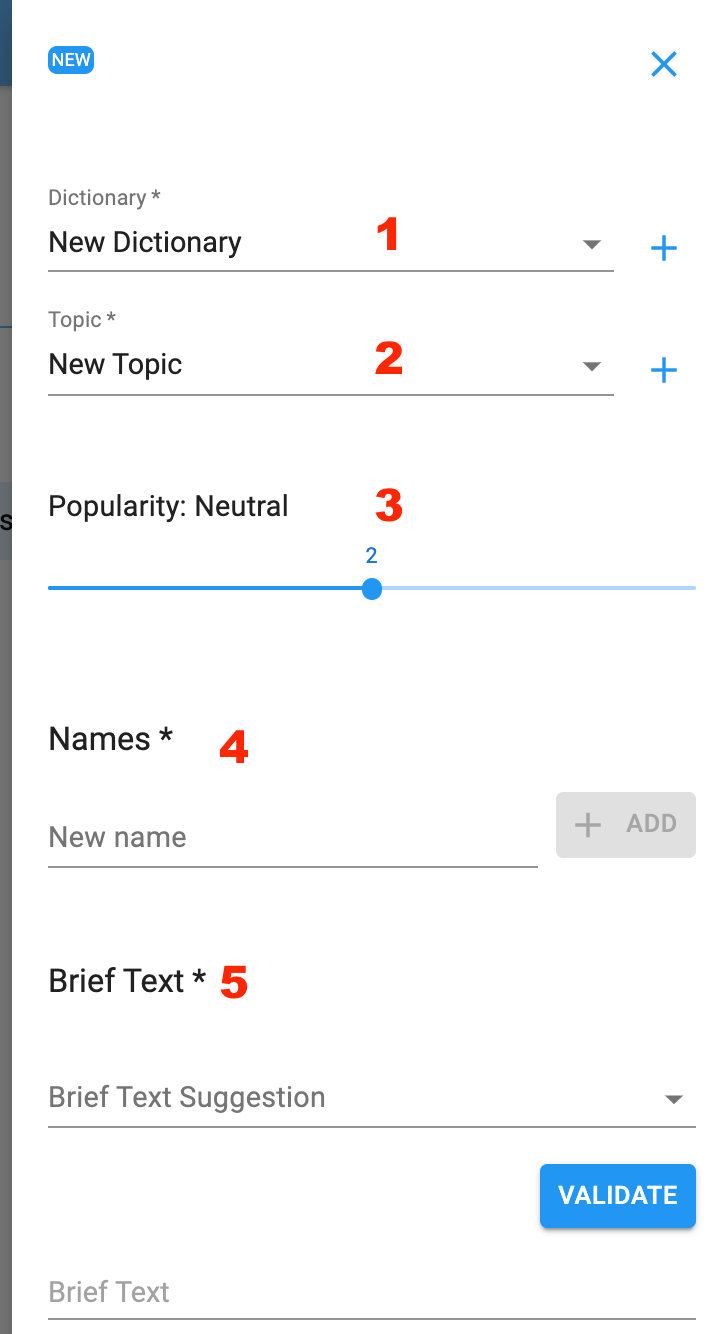Click the plus icon inside ADD button
Screen dimensions: 724x1334
pos(588,824)
